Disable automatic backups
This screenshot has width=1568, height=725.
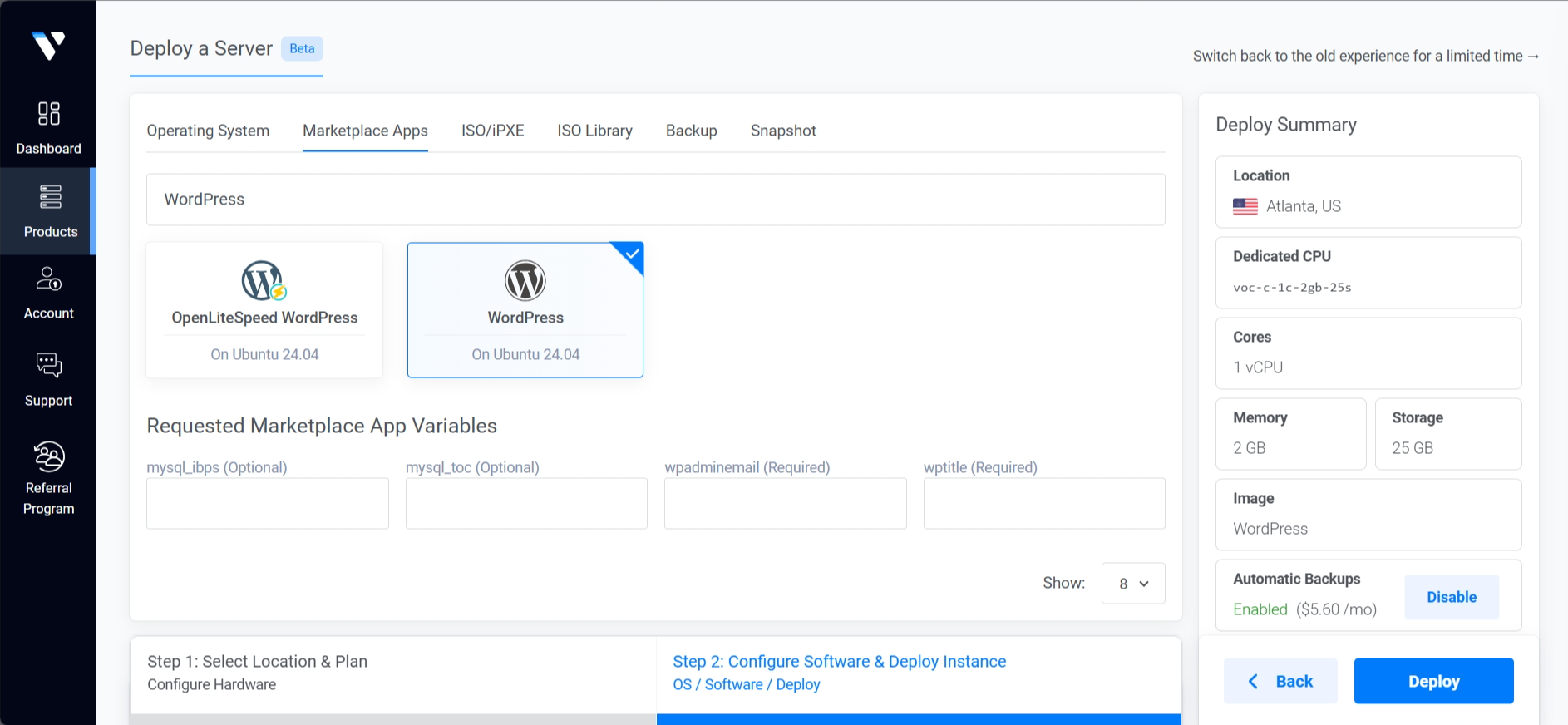[1452, 597]
